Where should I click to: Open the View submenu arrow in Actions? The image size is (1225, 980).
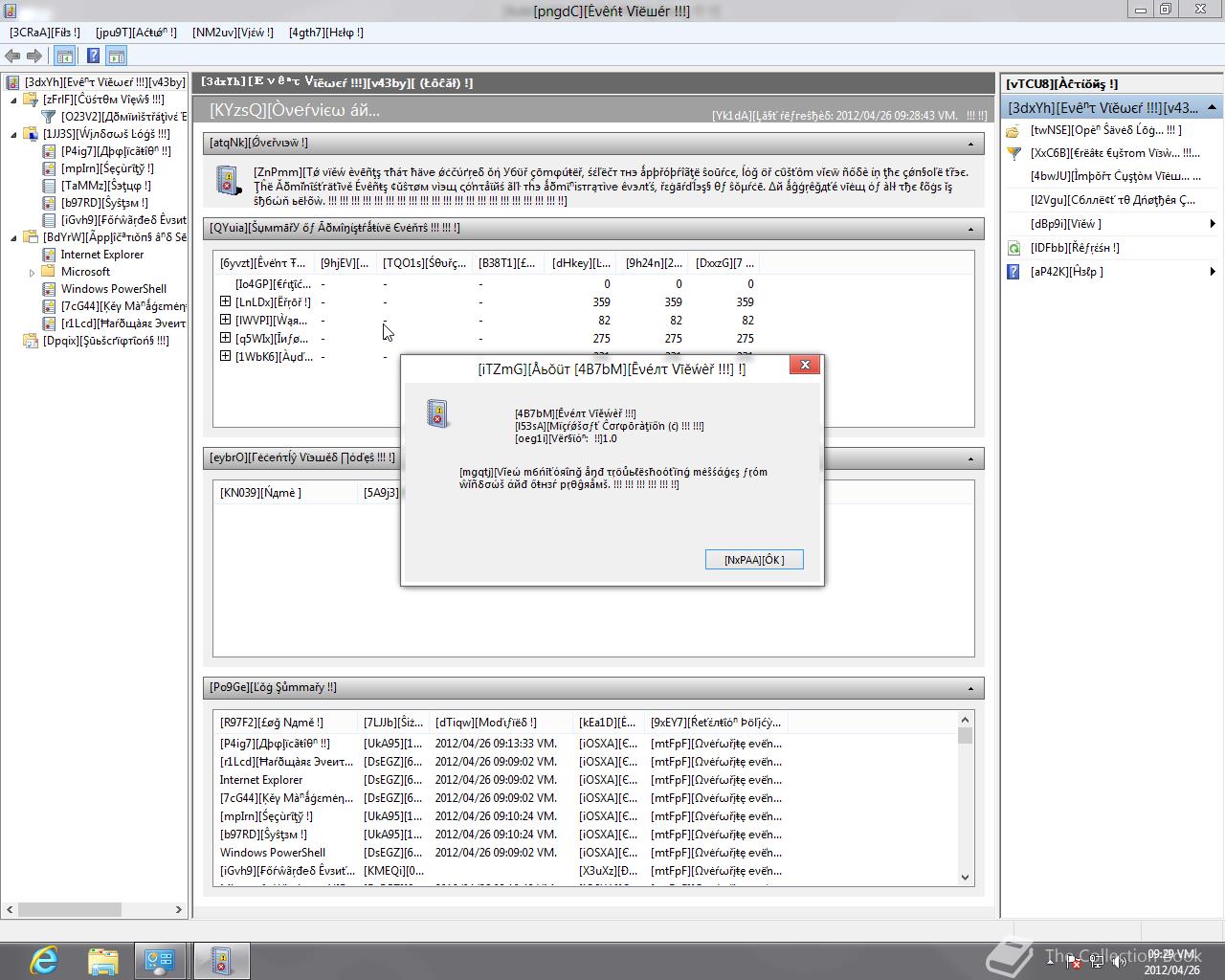1213,224
